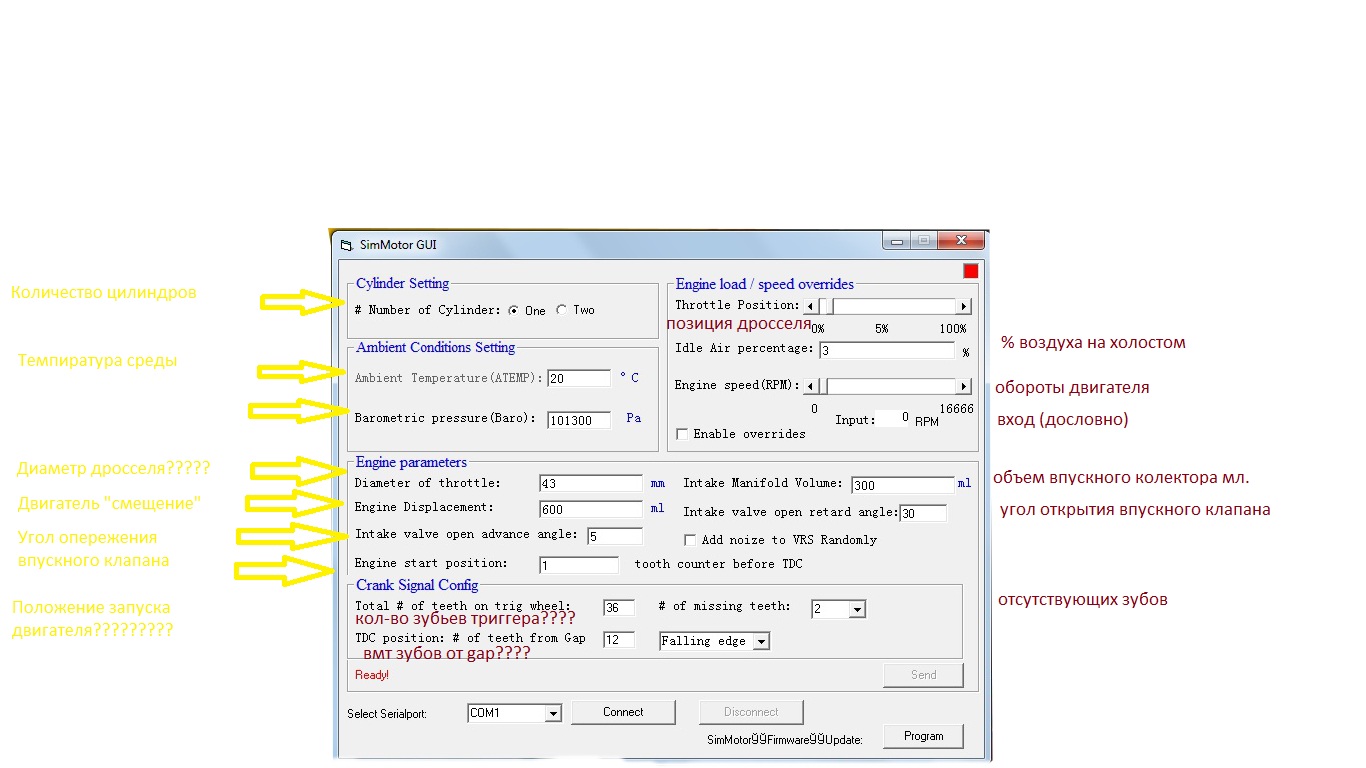Click the Engine speed left arrow
The height and width of the screenshot is (768, 1366).
click(x=810, y=387)
